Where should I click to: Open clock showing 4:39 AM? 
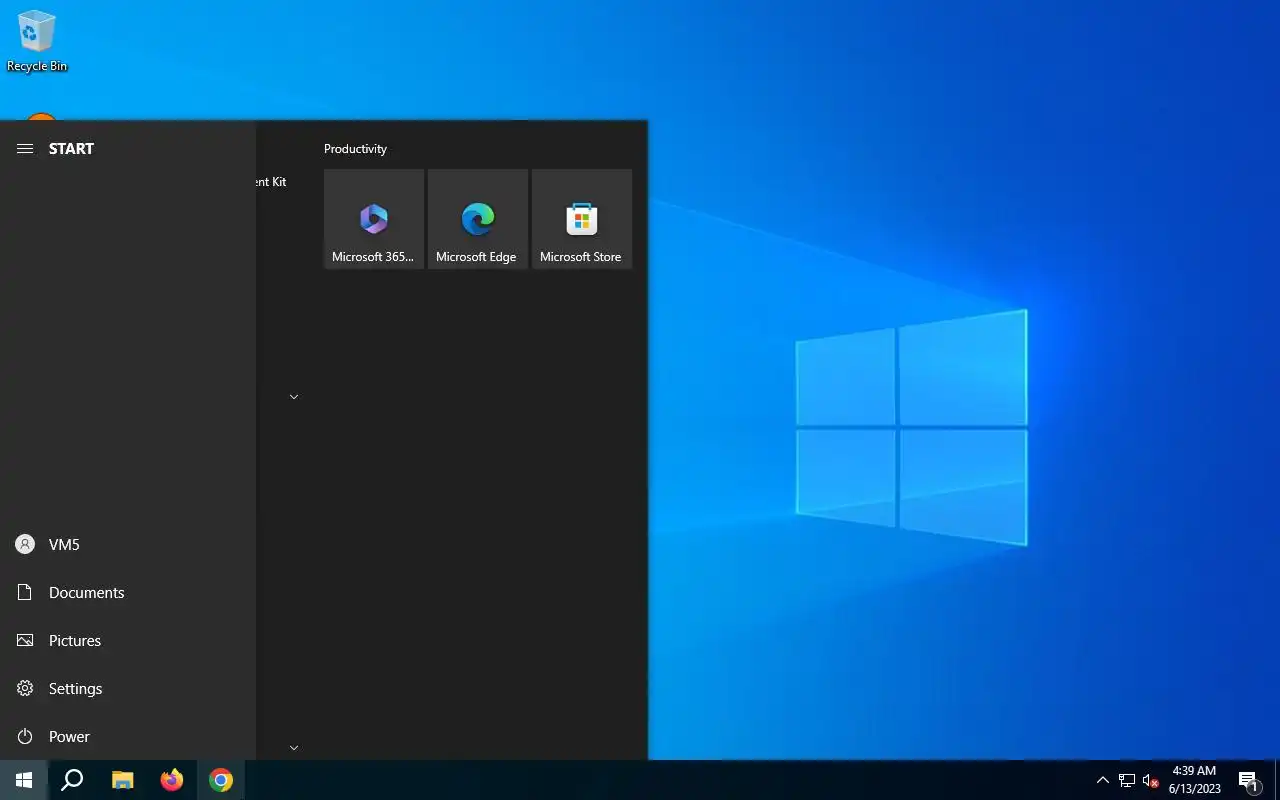click(1194, 780)
